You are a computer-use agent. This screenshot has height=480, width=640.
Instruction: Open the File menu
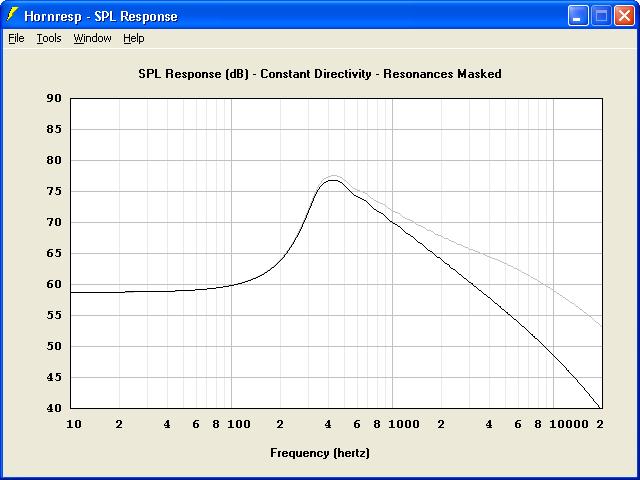click(x=16, y=38)
